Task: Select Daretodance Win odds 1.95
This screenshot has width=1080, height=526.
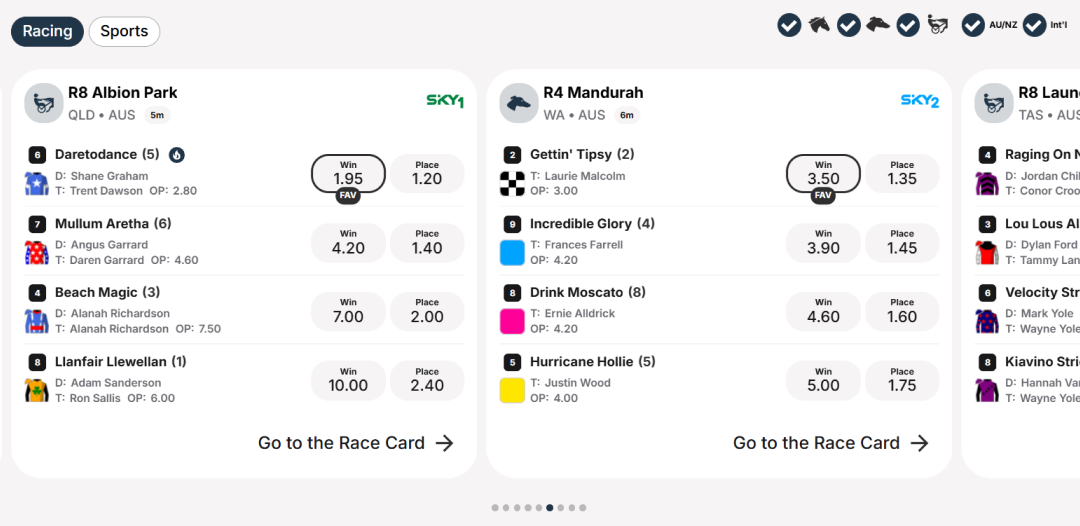Action: pyautogui.click(x=348, y=173)
